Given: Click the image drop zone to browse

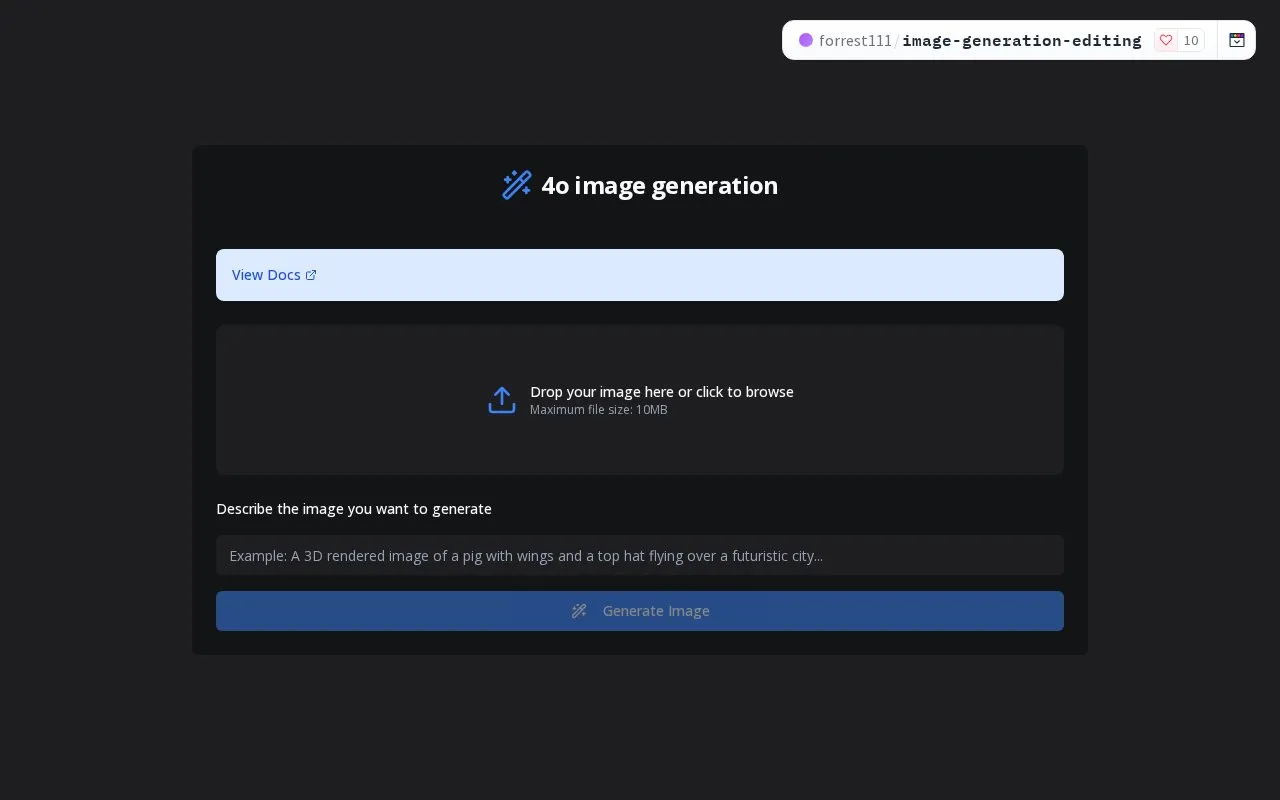Looking at the screenshot, I should [x=640, y=400].
